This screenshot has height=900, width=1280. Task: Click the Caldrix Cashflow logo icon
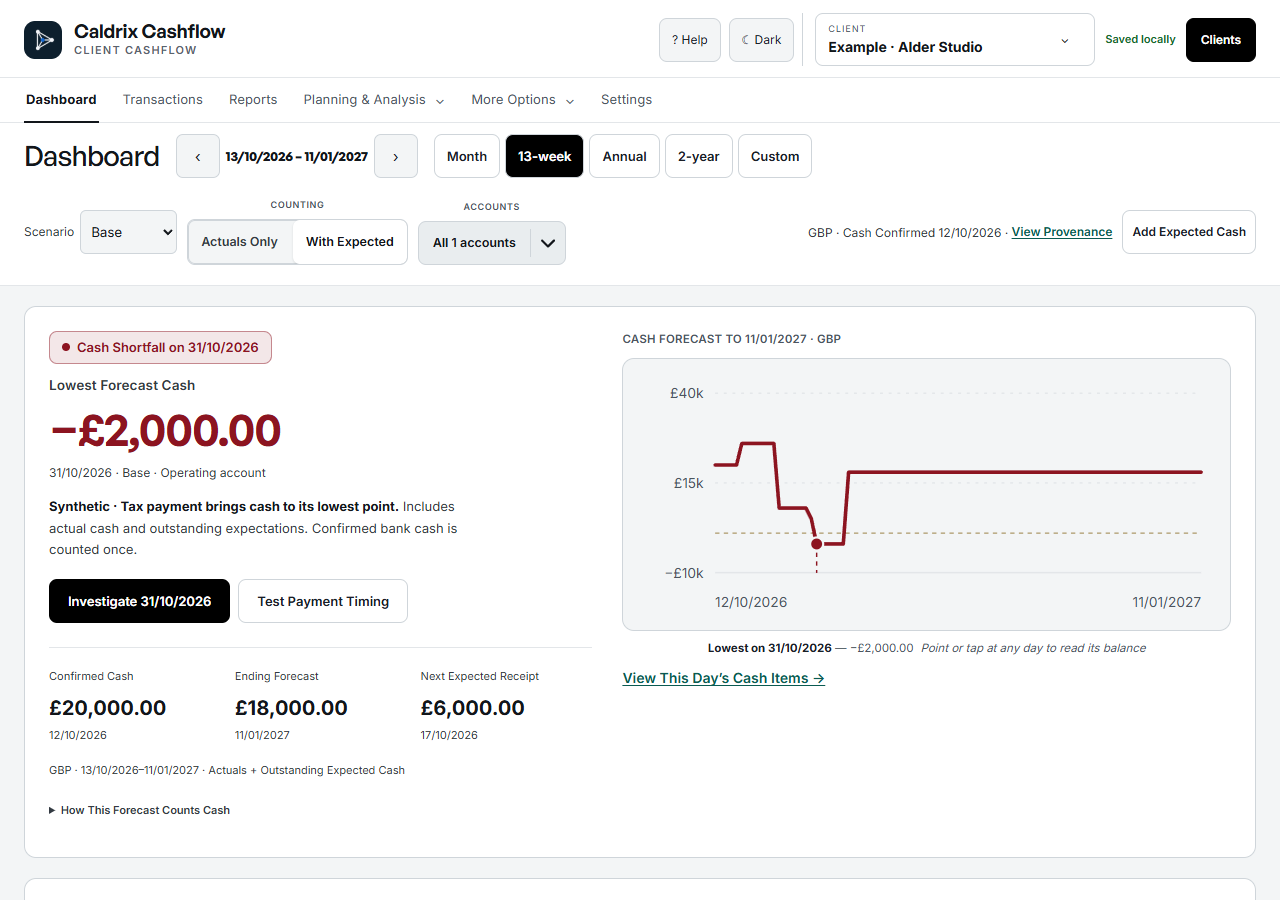(43, 40)
